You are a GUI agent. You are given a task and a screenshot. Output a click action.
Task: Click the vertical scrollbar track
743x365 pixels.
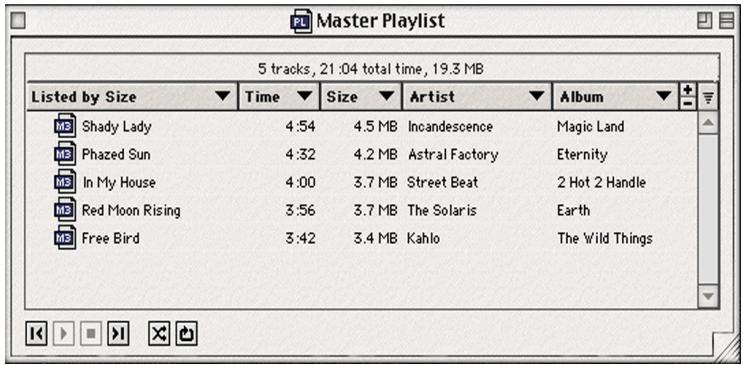(x=708, y=210)
